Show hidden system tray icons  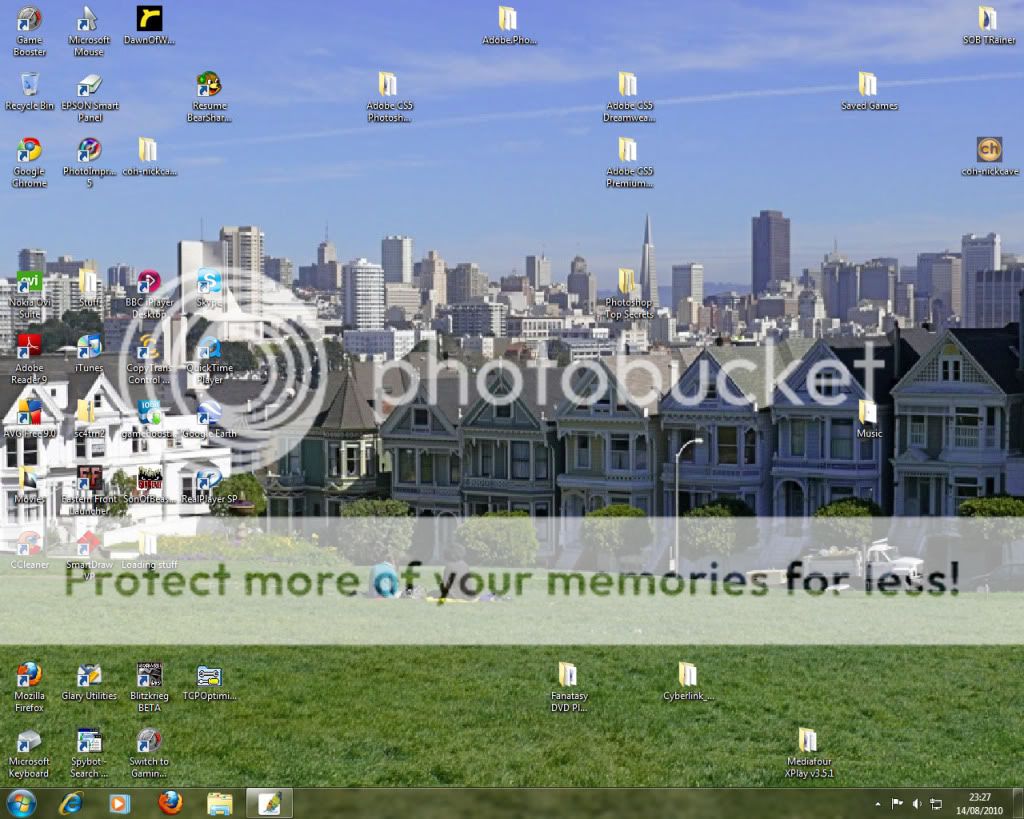click(878, 803)
